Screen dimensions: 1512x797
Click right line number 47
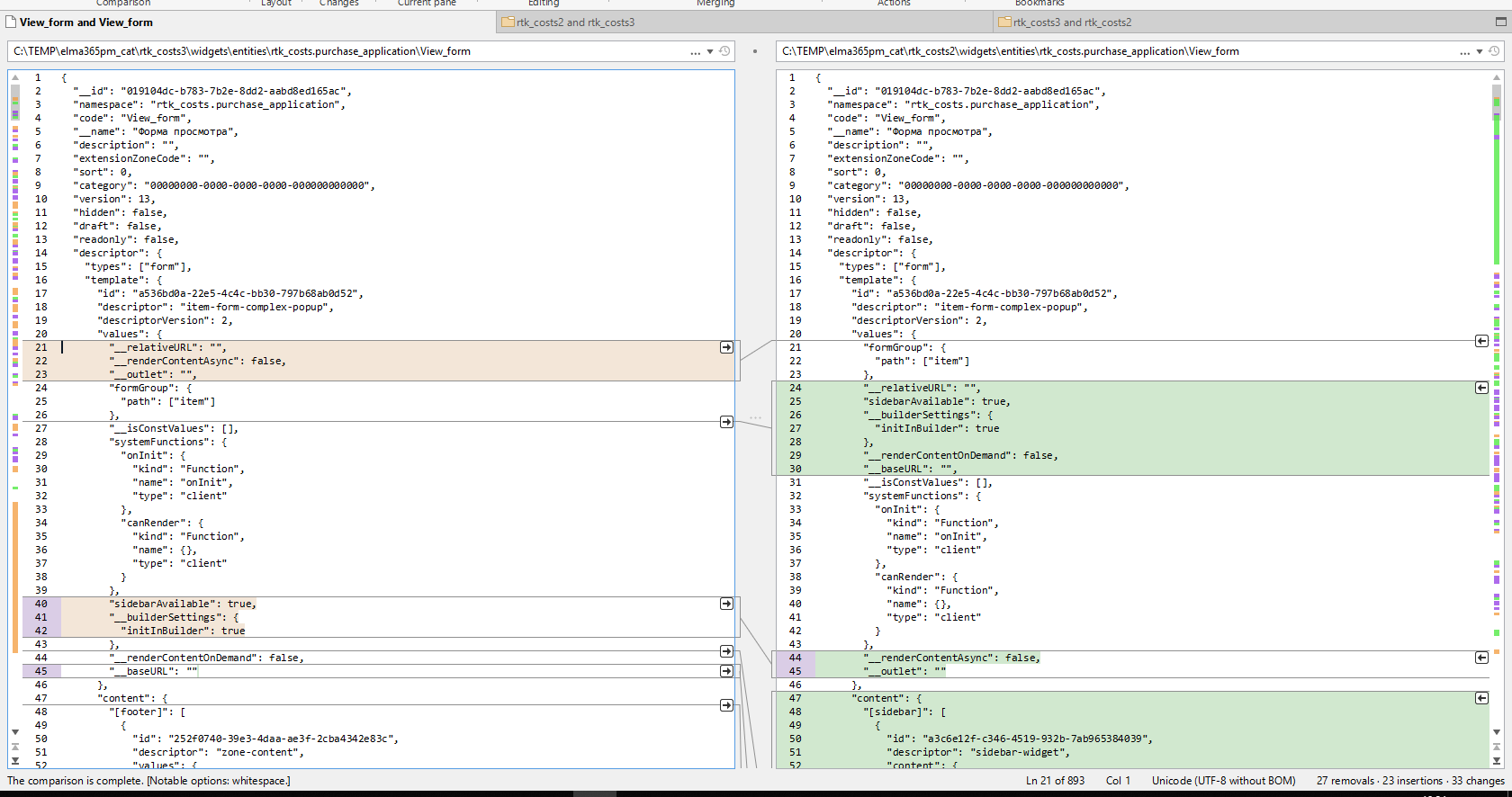coord(795,698)
